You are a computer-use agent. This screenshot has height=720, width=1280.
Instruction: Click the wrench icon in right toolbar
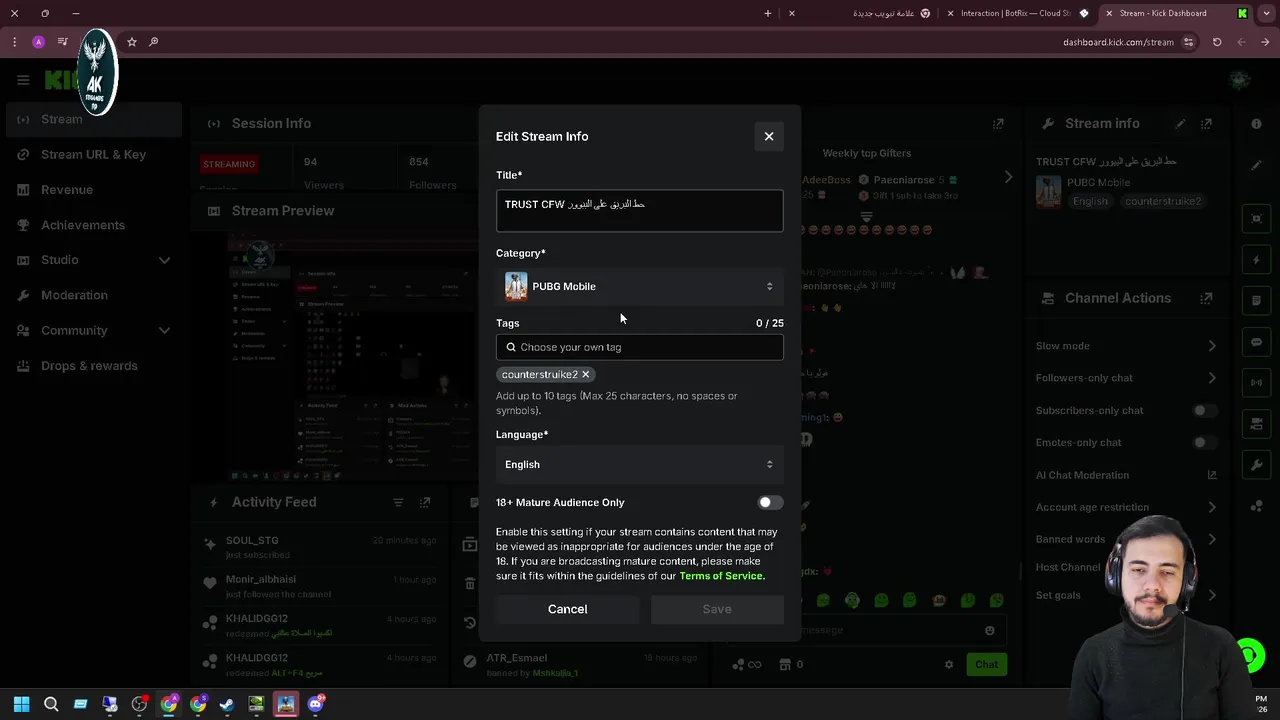click(x=1257, y=465)
